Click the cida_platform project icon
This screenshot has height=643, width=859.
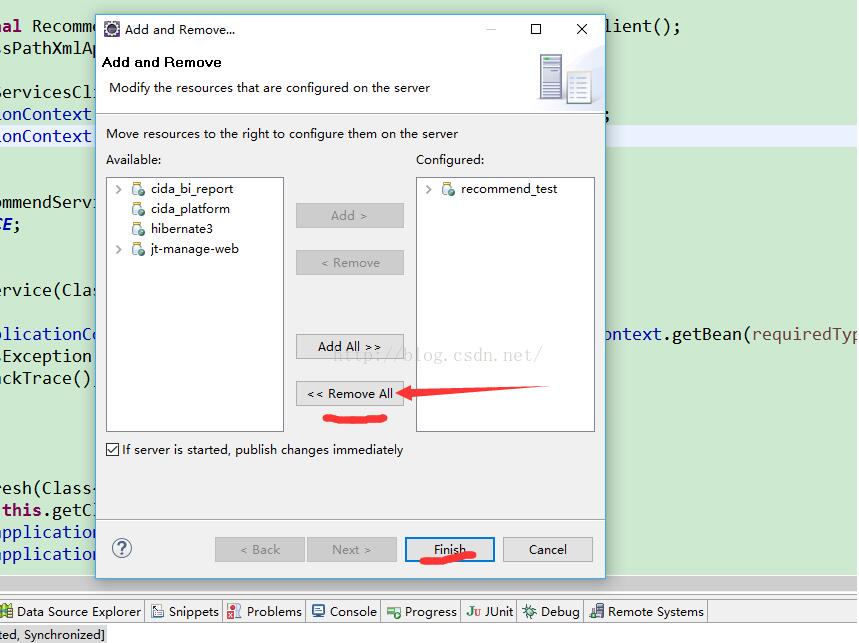(x=139, y=209)
